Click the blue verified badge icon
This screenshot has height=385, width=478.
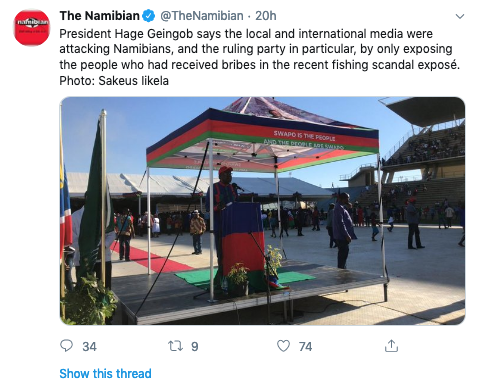coord(149,16)
